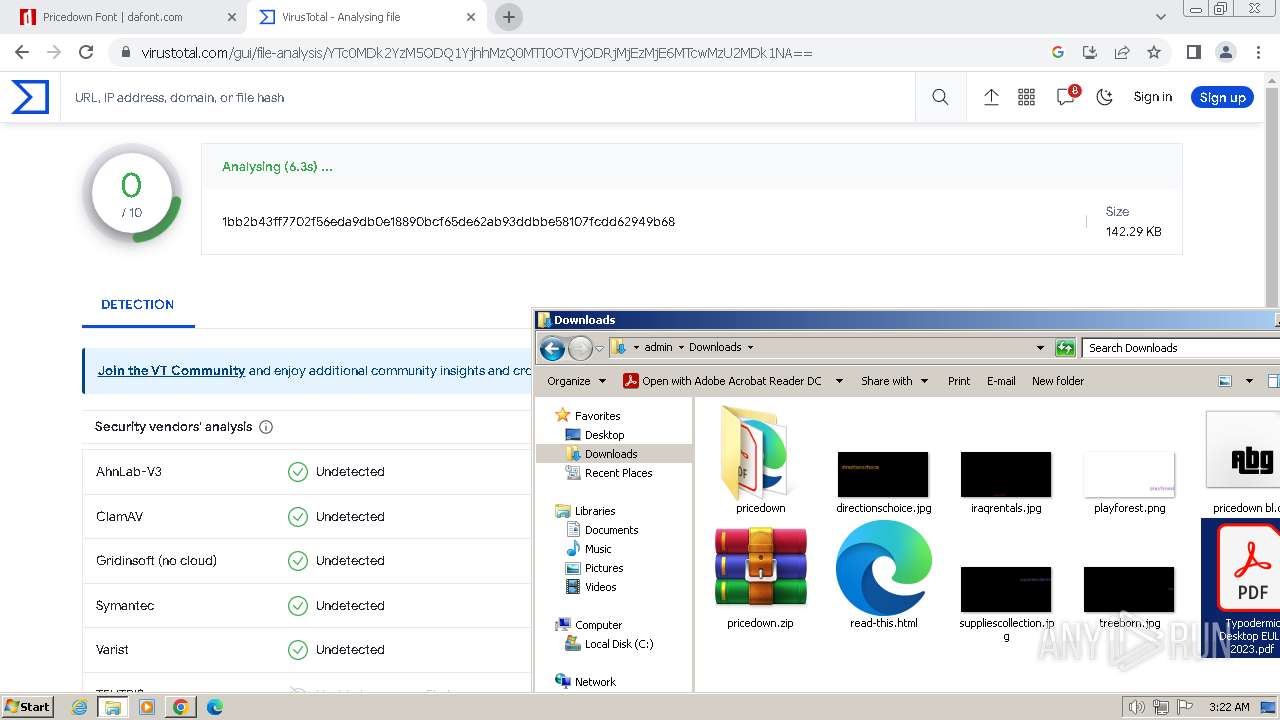The width and height of the screenshot is (1280, 720).
Task: Select the directionschoice.jpg file
Action: point(883,481)
